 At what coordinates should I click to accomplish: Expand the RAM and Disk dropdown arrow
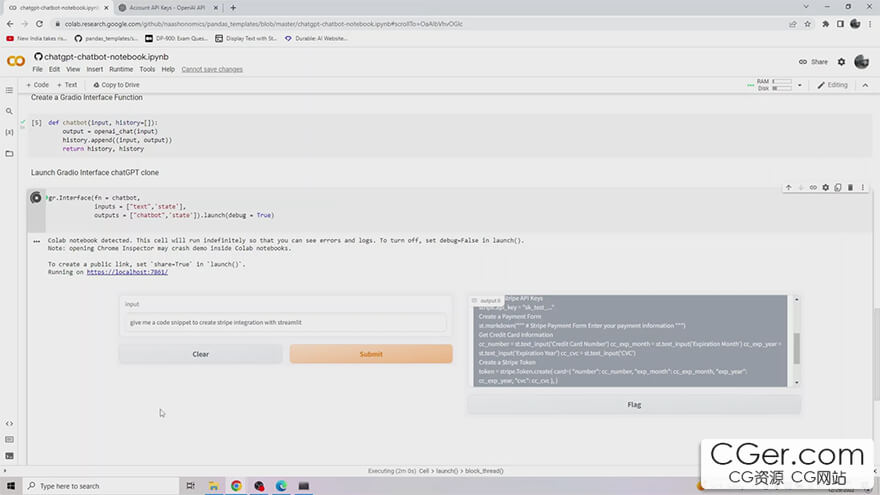click(x=801, y=85)
